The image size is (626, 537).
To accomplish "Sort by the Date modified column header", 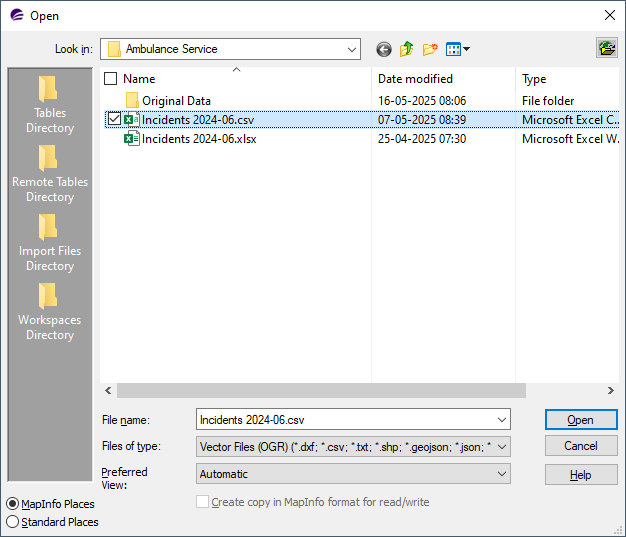I will [x=415, y=79].
